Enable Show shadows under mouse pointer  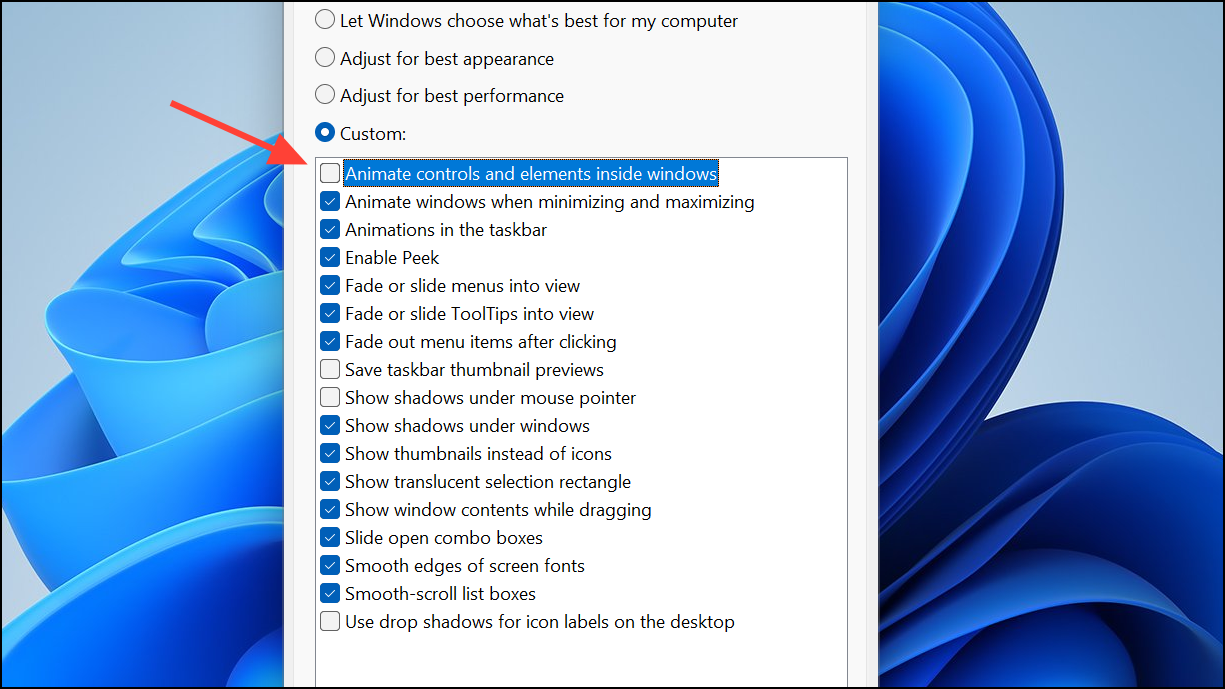pos(330,397)
